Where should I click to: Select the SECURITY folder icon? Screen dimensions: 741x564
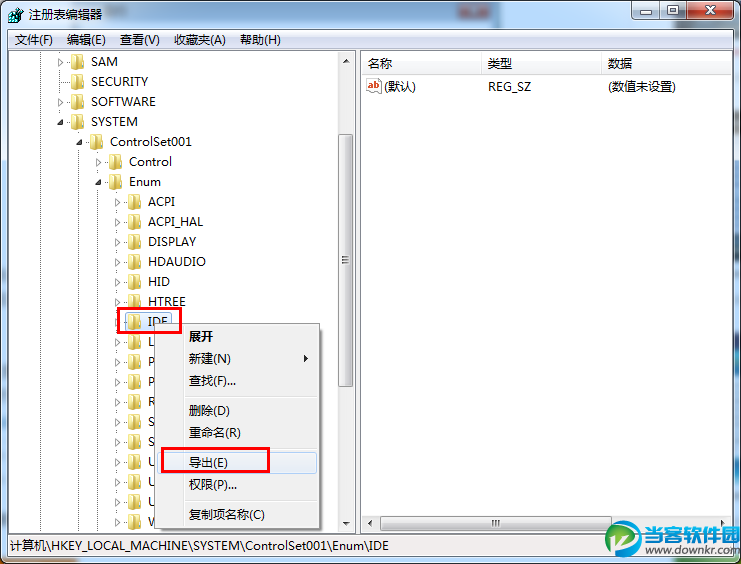tap(78, 82)
